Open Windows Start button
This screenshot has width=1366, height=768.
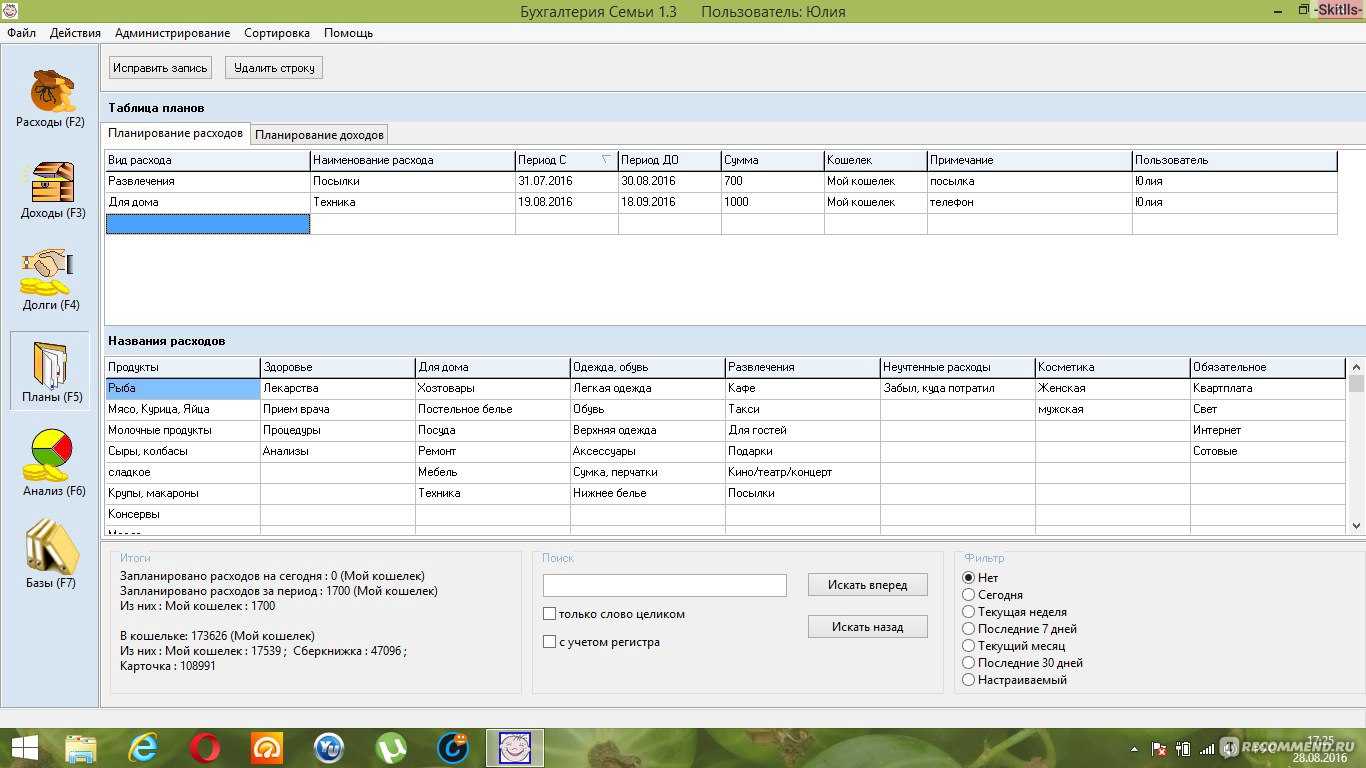pyautogui.click(x=25, y=748)
